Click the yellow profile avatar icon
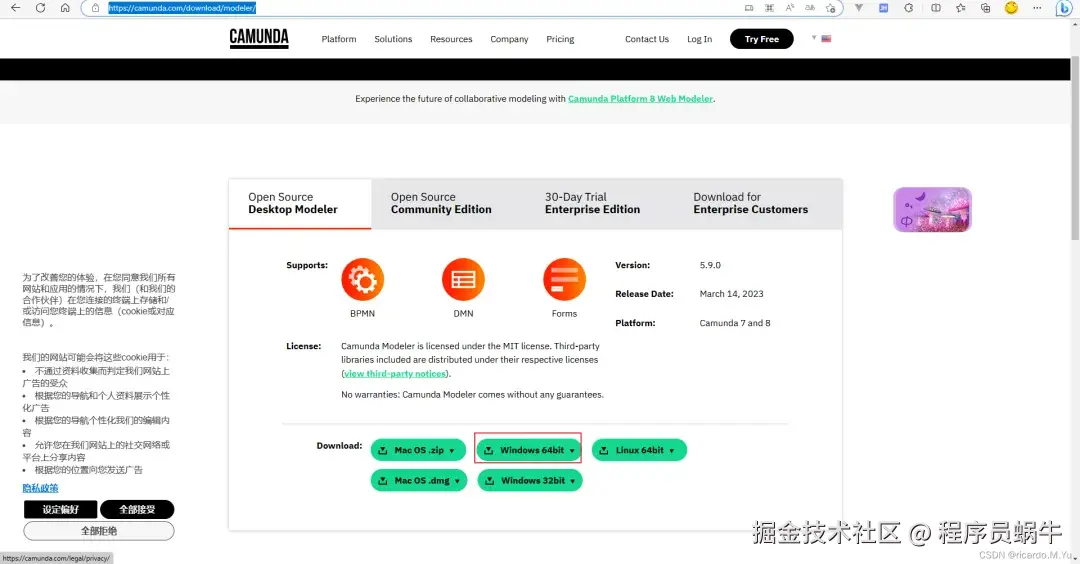1080x564 pixels. (1011, 8)
